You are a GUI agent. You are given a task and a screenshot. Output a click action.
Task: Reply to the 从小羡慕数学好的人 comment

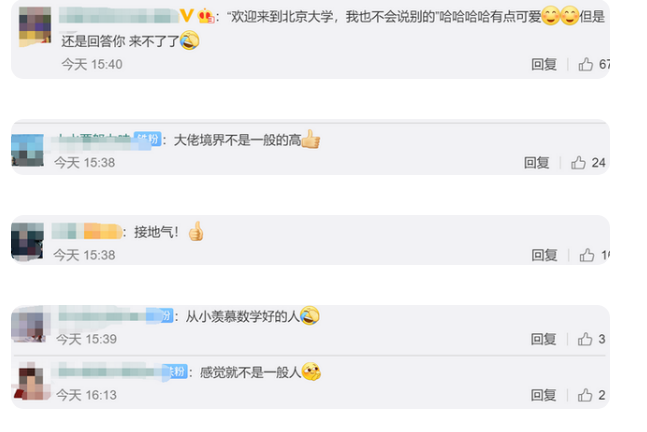pyautogui.click(x=543, y=339)
